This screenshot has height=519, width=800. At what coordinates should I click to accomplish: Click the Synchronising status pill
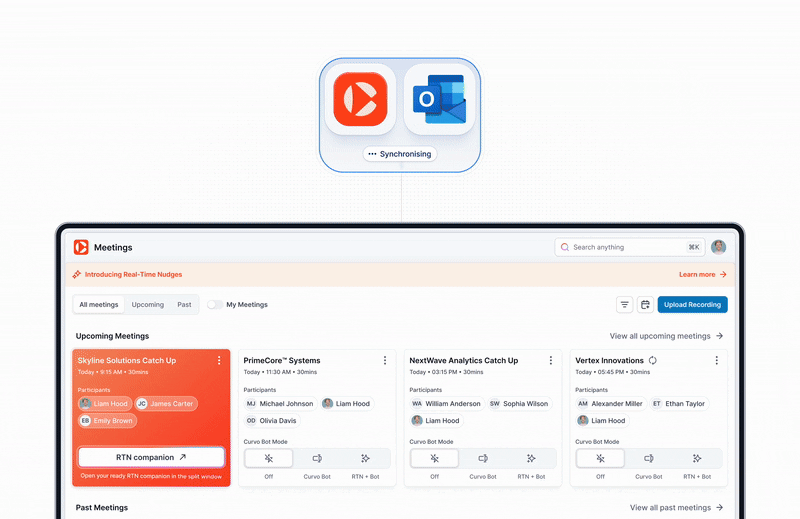(400, 154)
